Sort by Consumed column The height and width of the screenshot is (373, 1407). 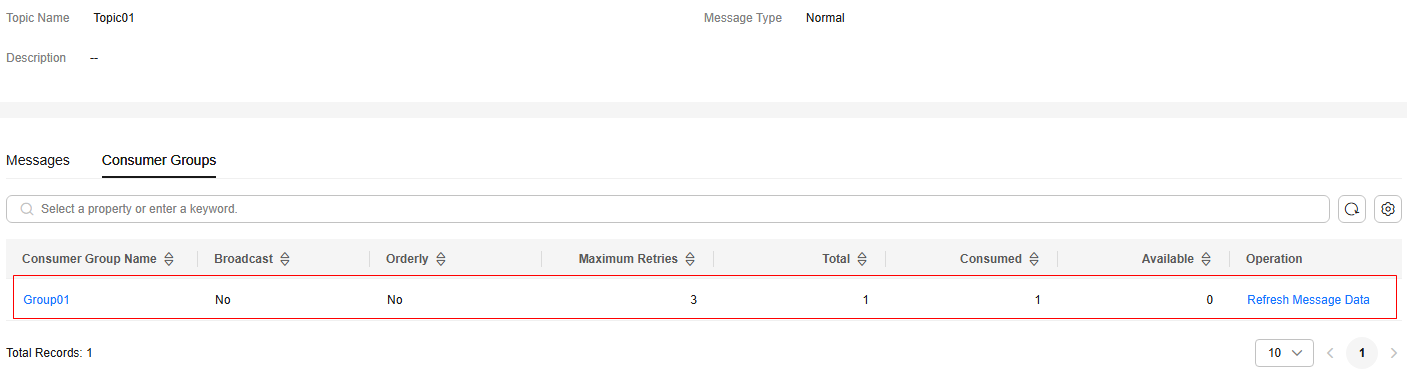pyautogui.click(x=1035, y=259)
